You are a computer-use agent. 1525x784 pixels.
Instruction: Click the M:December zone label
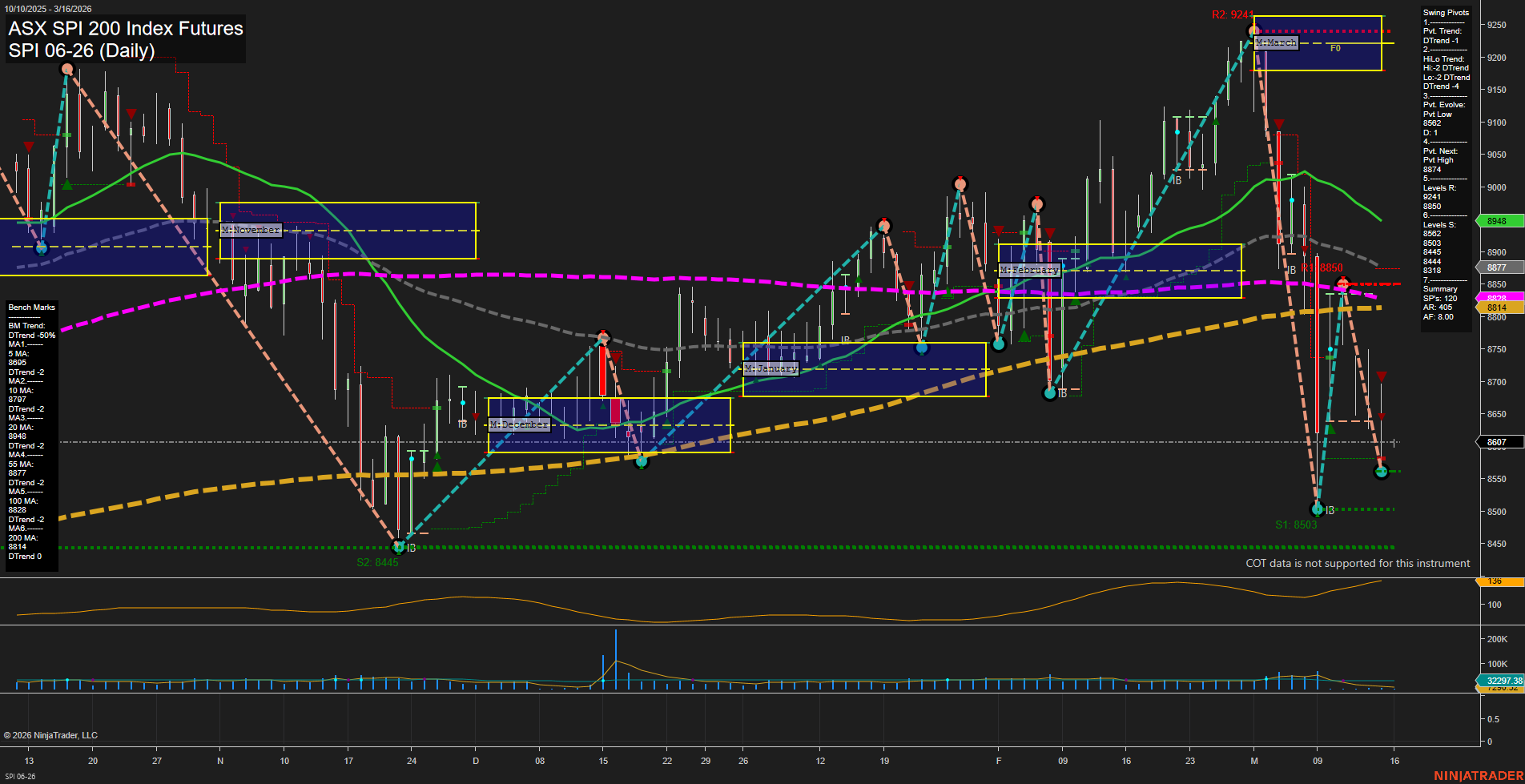[x=519, y=424]
